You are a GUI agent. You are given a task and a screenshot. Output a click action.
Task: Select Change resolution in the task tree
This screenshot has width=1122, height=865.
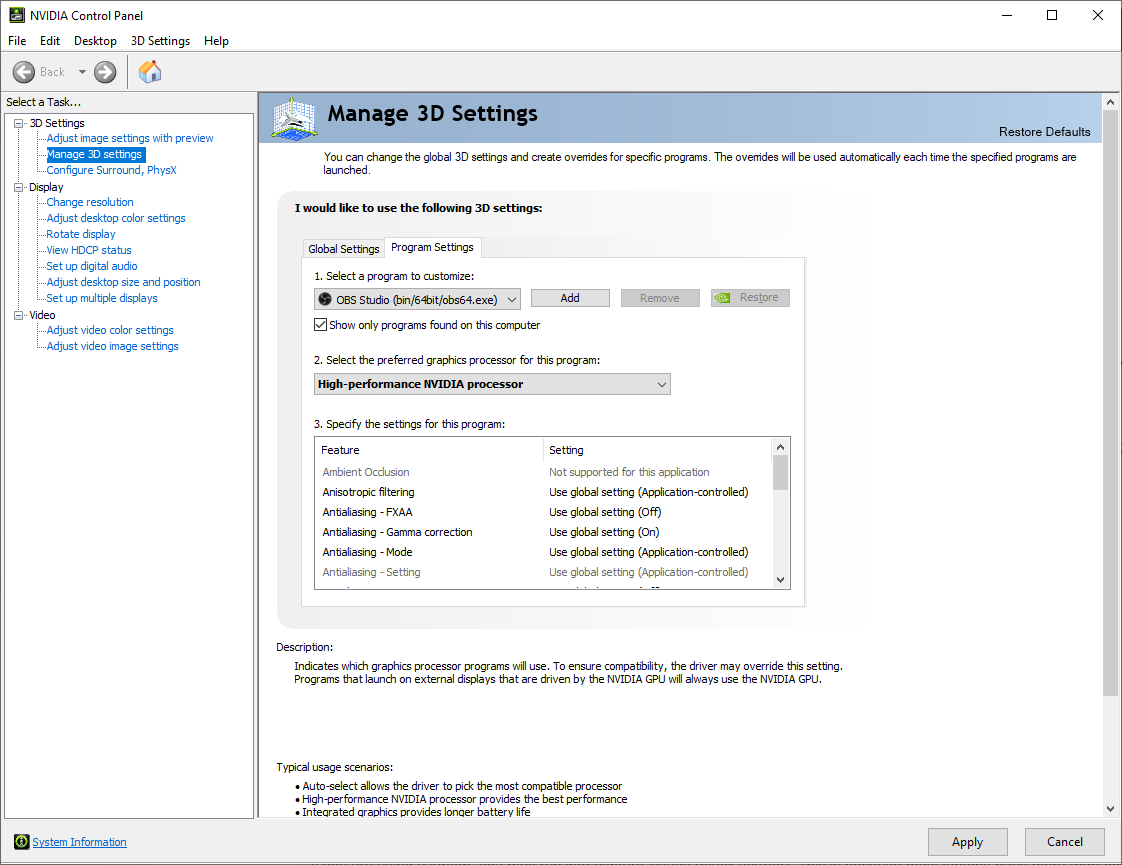pyautogui.click(x=90, y=202)
